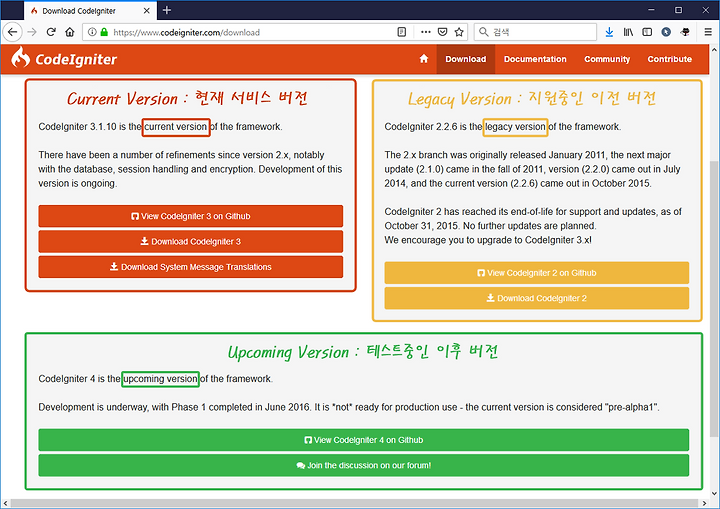Click horizontal scrollbar left arrow
This screenshot has height=509, width=720.
[x=5, y=503]
